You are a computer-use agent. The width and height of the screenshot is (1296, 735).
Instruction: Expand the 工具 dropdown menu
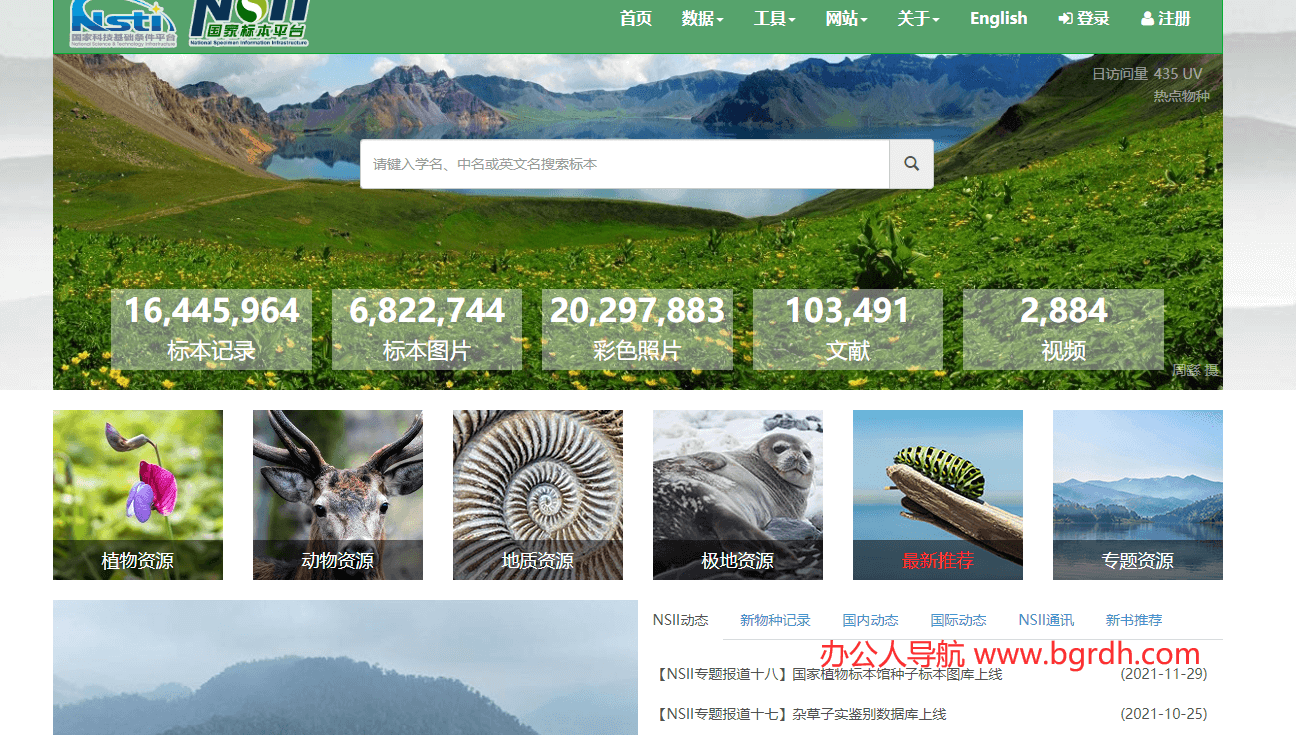pos(774,19)
